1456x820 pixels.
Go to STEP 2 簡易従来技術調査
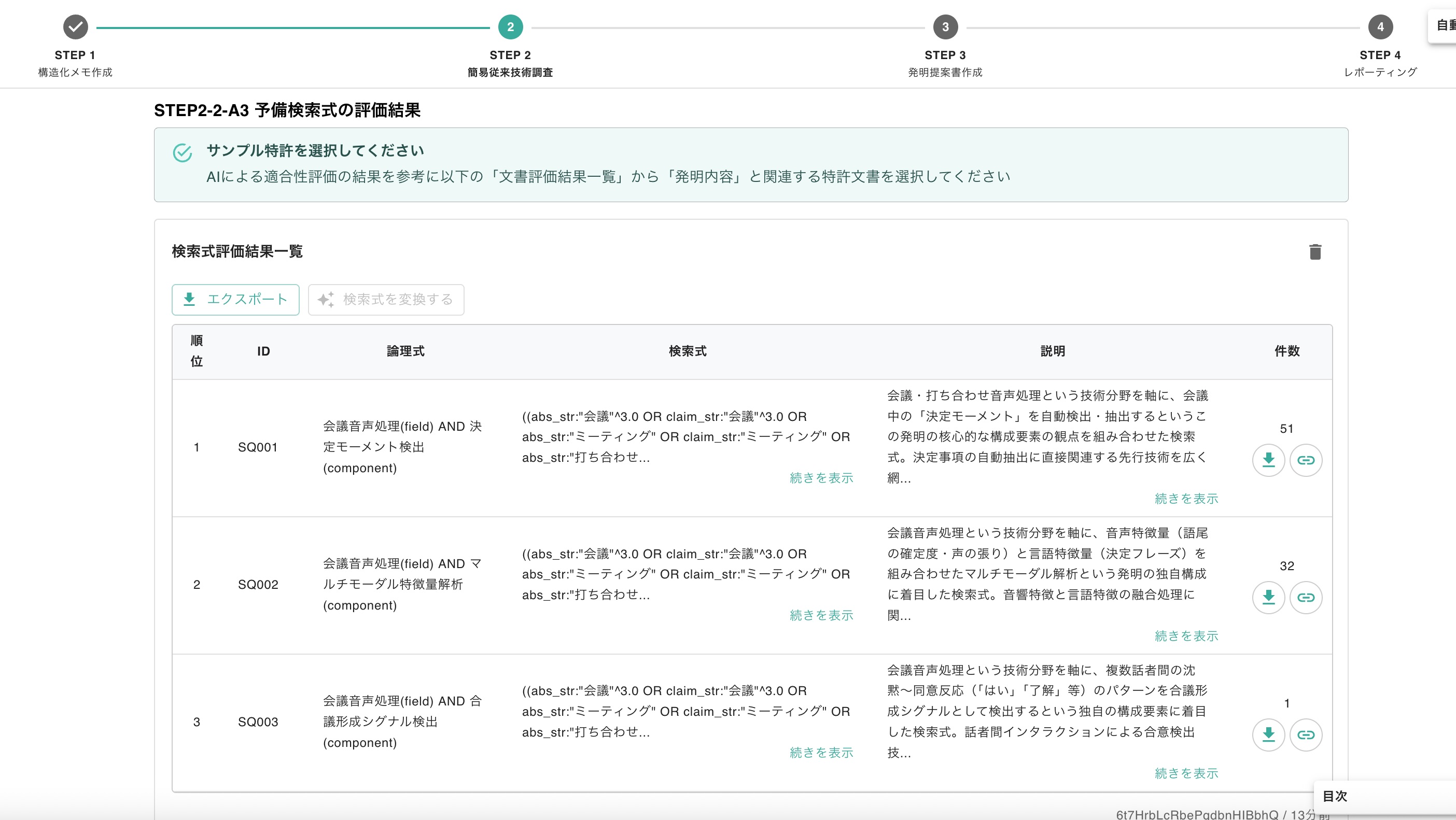tap(510, 63)
